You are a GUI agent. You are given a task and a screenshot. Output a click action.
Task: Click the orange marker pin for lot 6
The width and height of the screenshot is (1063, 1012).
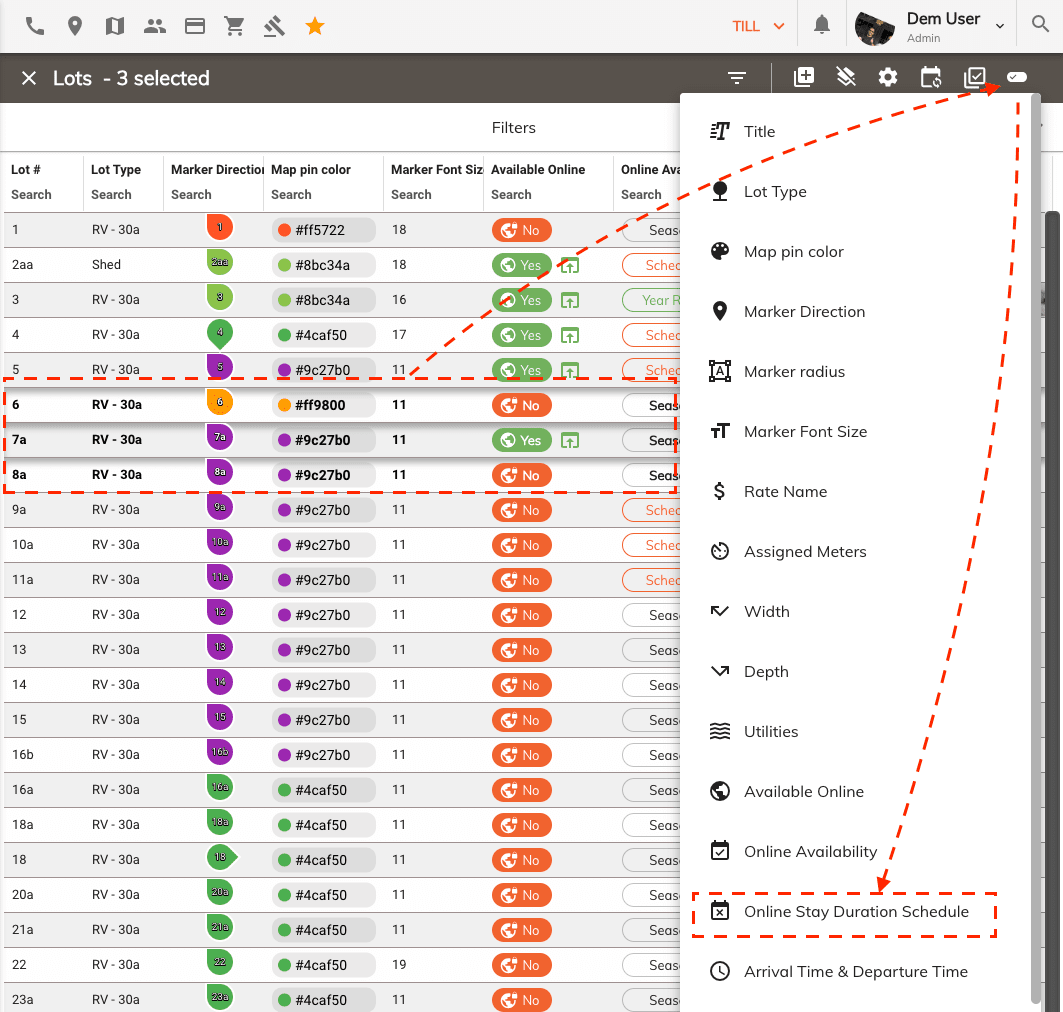click(x=220, y=402)
